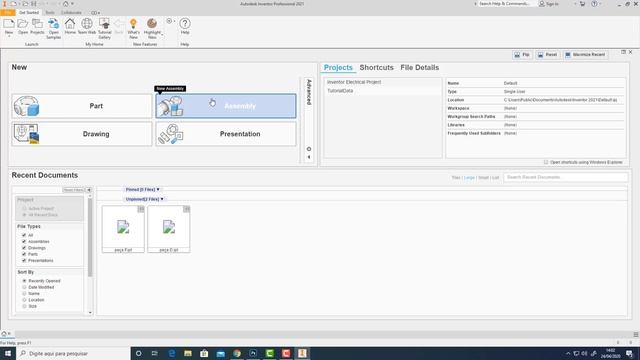Sort recent documents by Location

click(24, 300)
